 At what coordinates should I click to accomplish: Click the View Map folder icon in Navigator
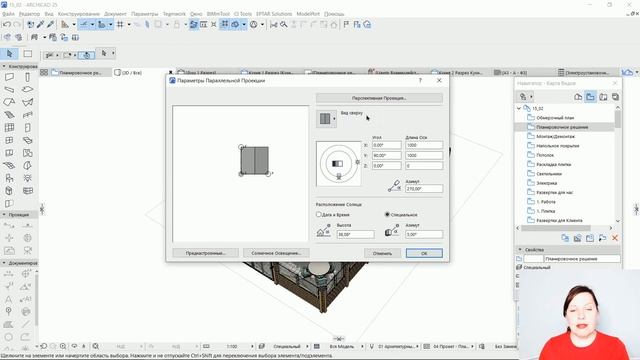pos(590,97)
